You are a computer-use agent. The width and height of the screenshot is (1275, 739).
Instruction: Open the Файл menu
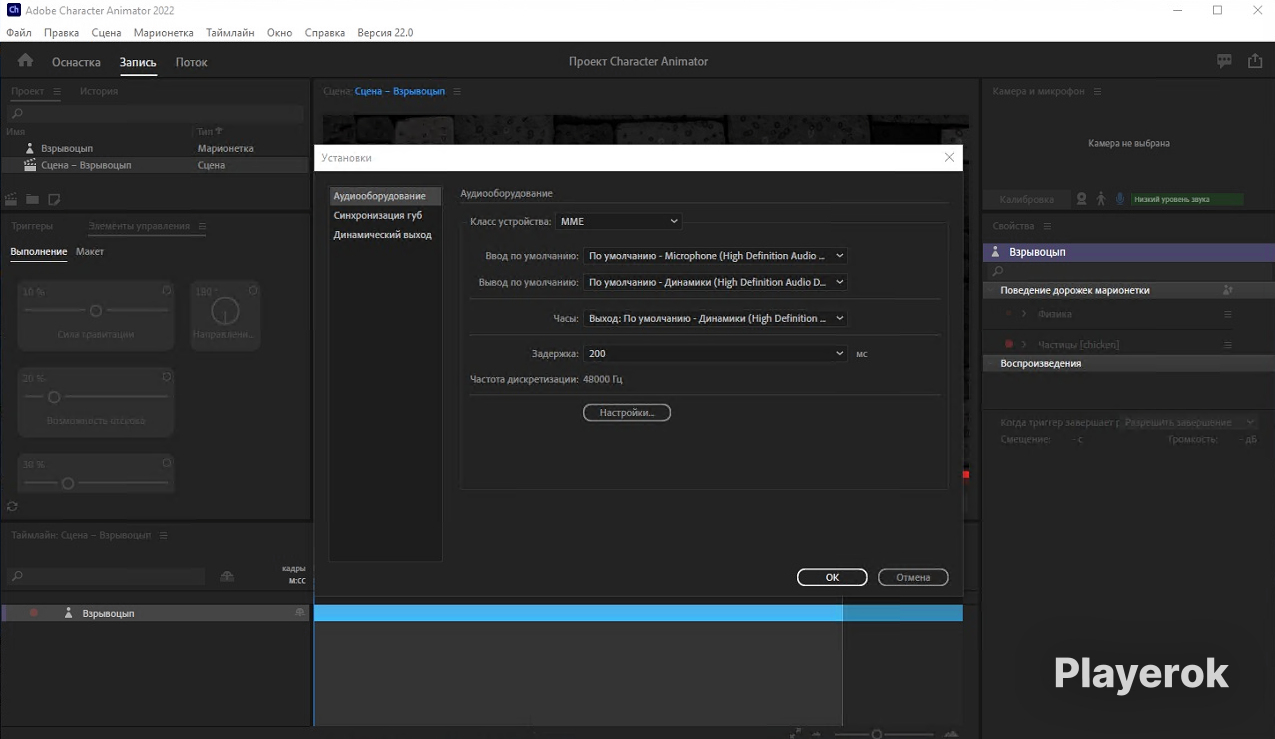[x=18, y=33]
